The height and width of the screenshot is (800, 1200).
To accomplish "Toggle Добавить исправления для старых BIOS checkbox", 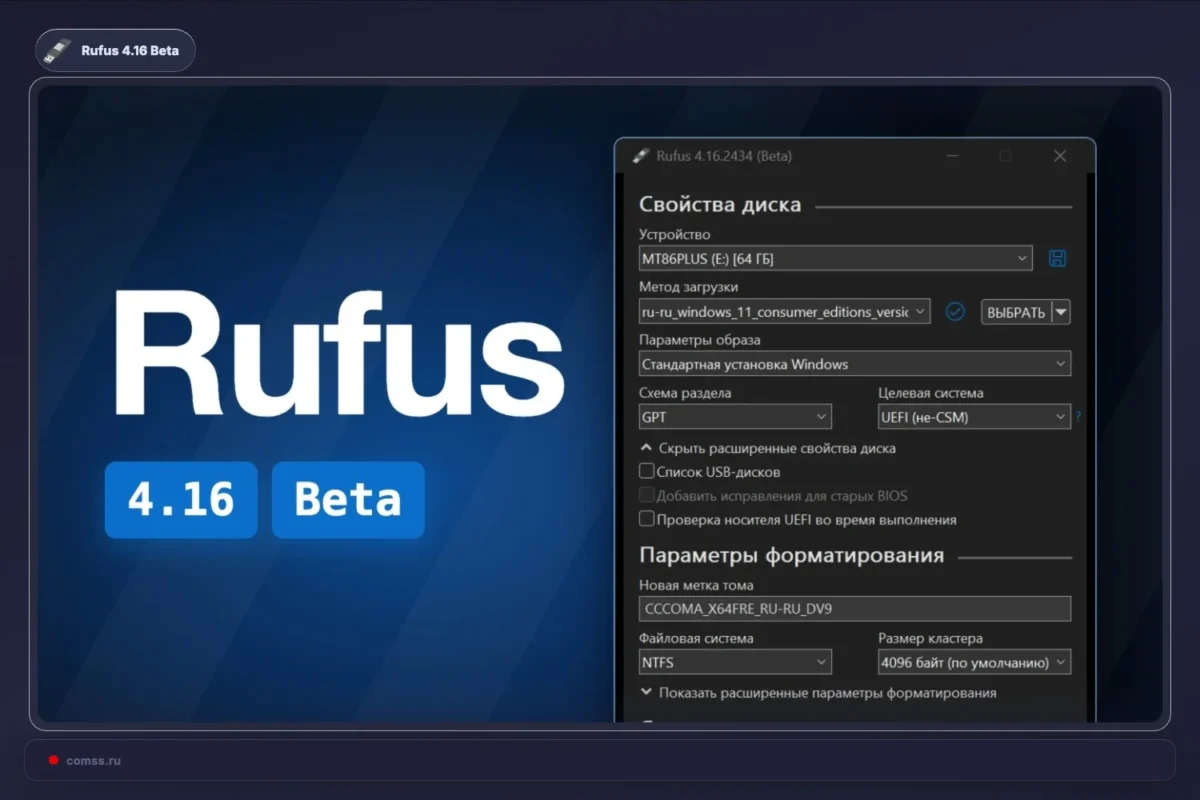I will pos(647,495).
